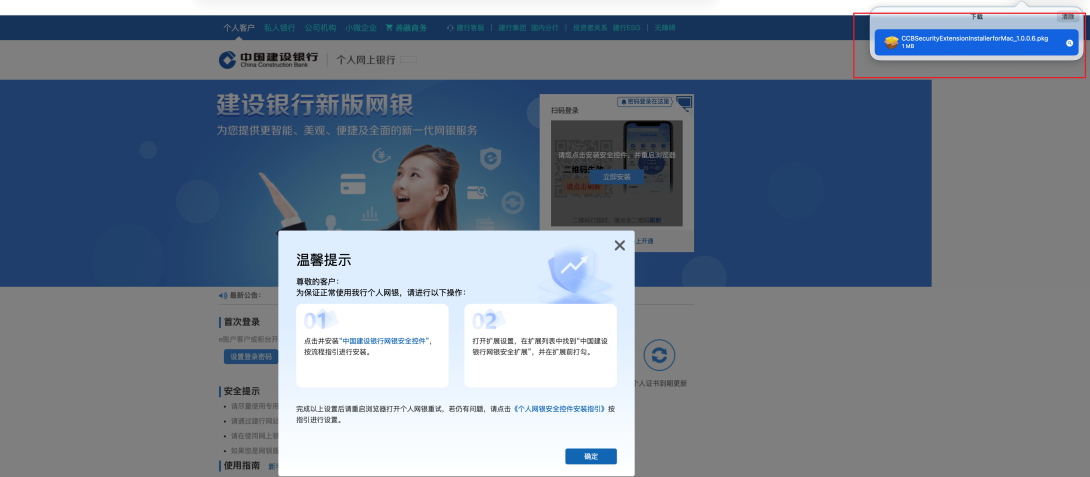
Task: Click the 清除 button in downloads popup
Action: click(x=1067, y=17)
